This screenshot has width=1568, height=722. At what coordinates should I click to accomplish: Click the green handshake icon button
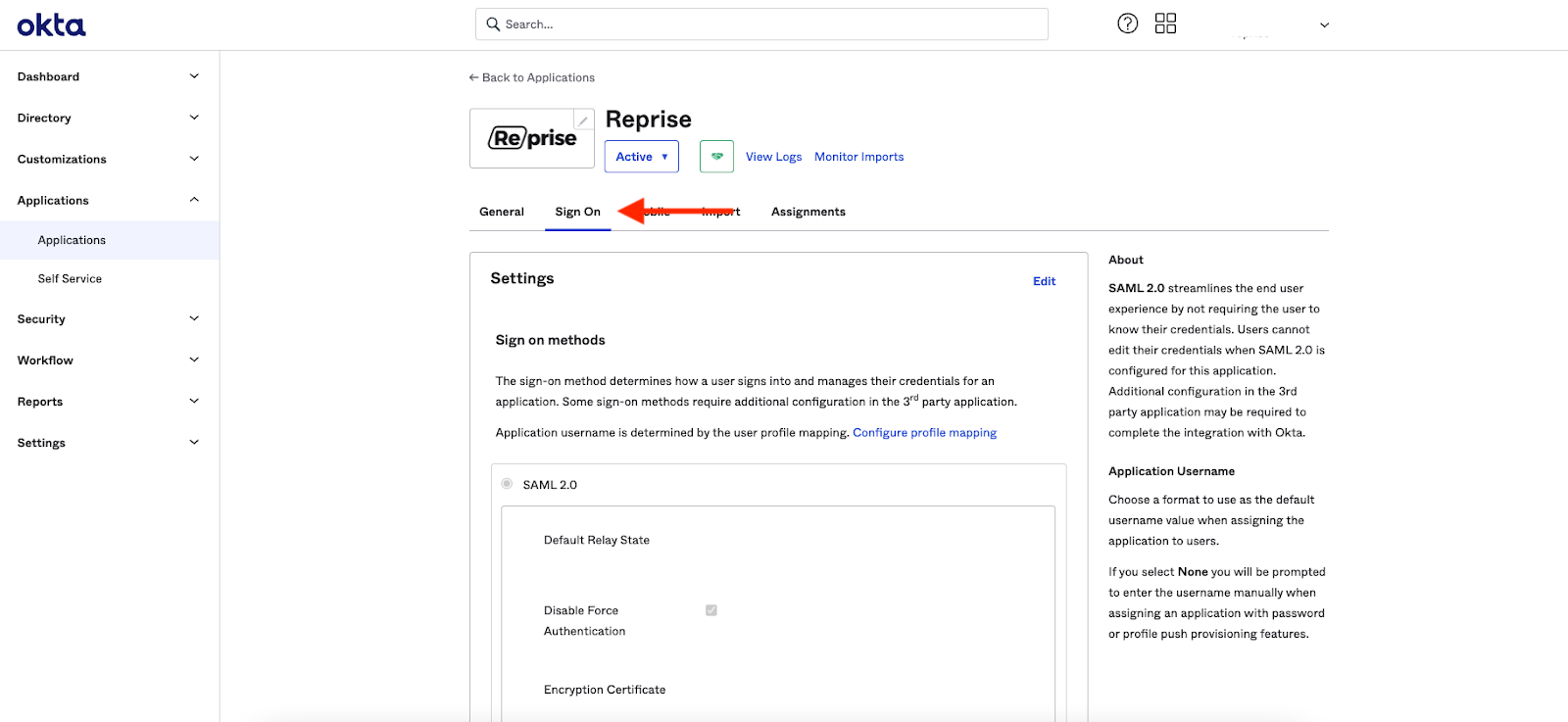click(716, 157)
